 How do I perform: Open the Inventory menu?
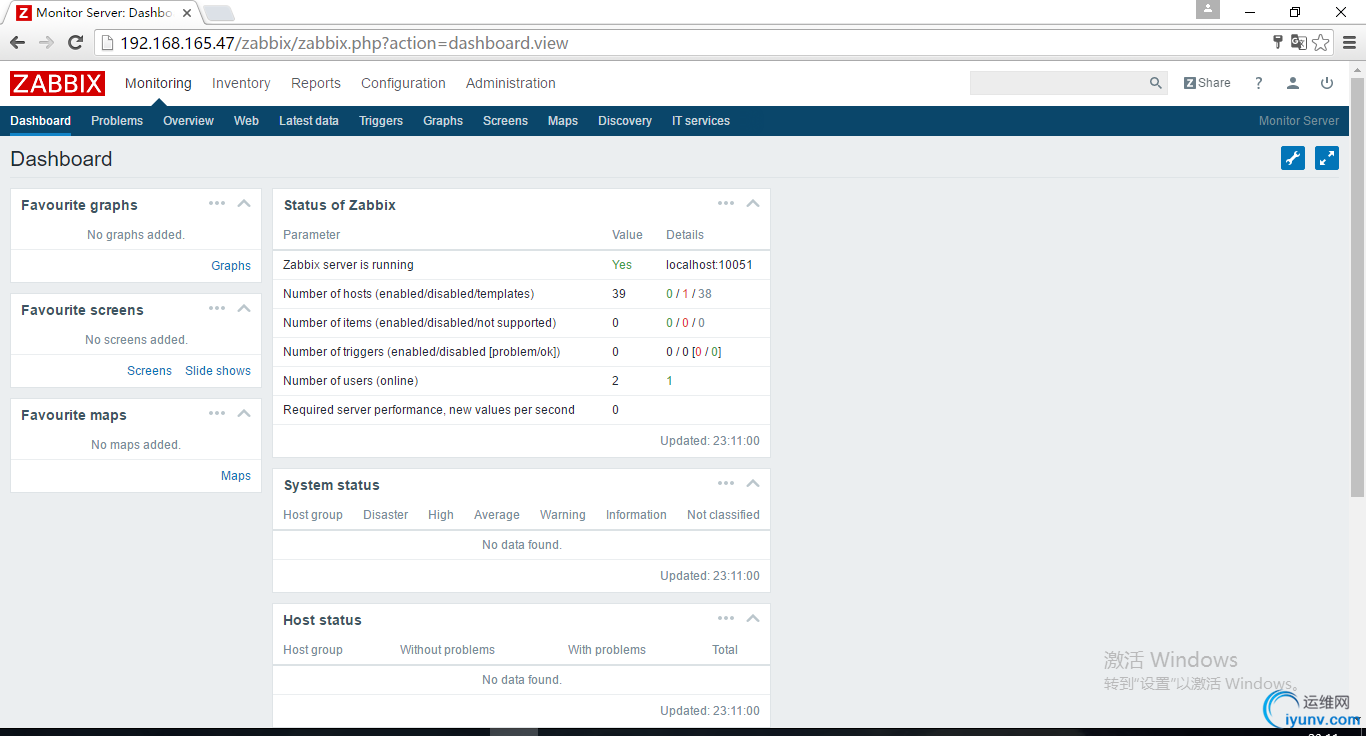coord(241,83)
